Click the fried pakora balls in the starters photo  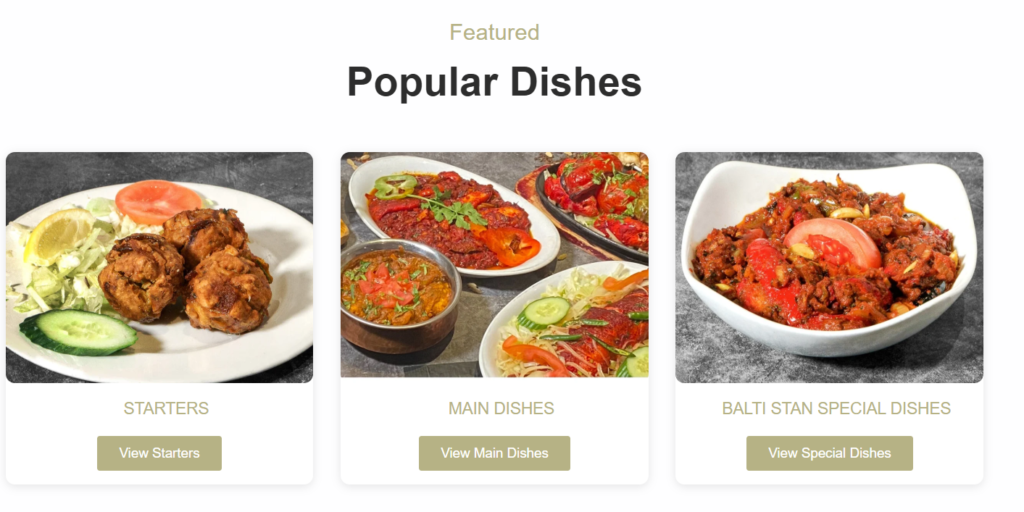pos(185,269)
